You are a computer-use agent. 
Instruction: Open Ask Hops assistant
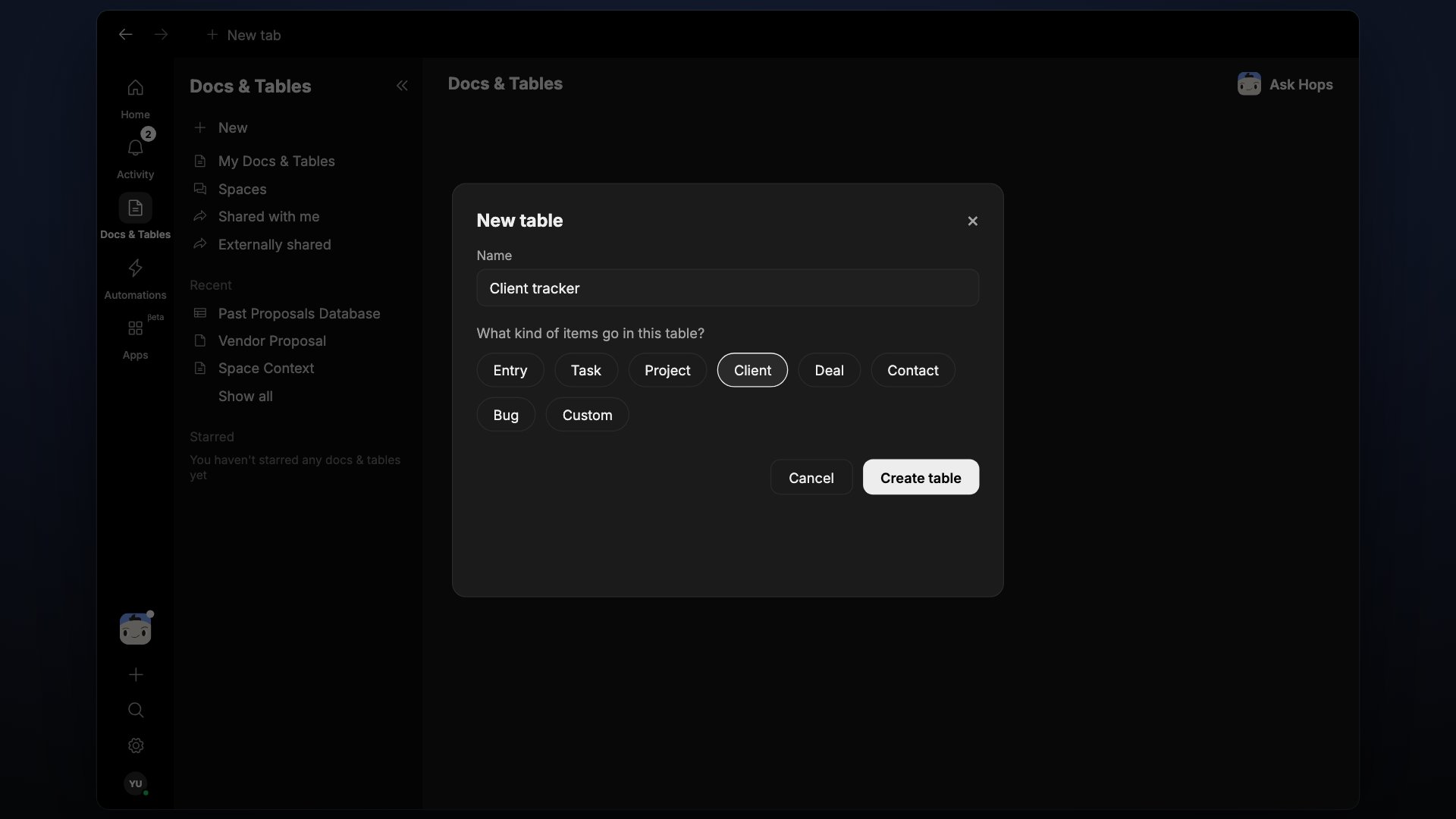pyautogui.click(x=1285, y=84)
